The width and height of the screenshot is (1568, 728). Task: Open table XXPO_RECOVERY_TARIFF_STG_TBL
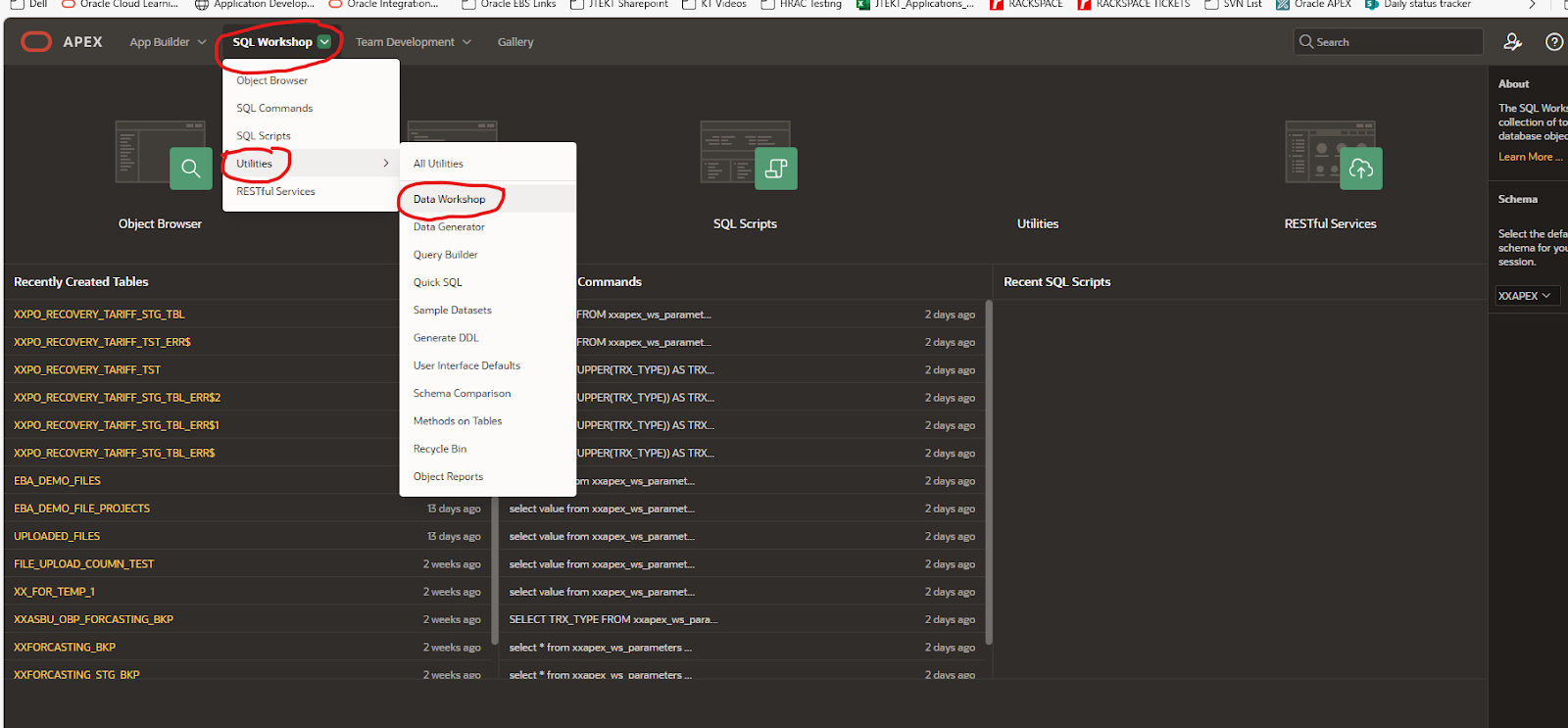[x=99, y=315]
